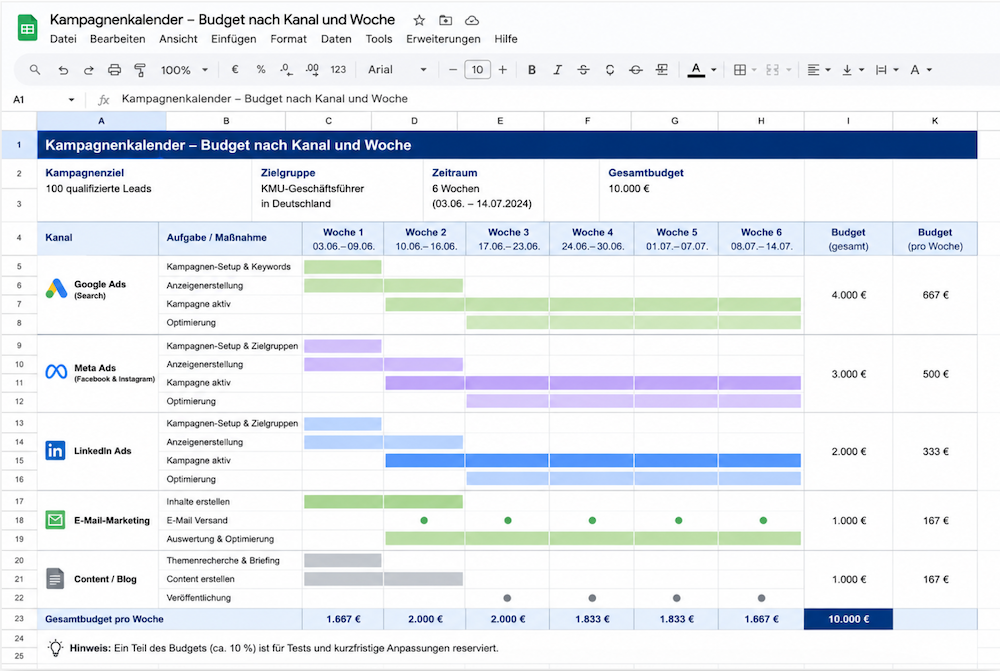
Task: Open the move to folder icon
Action: click(446, 20)
